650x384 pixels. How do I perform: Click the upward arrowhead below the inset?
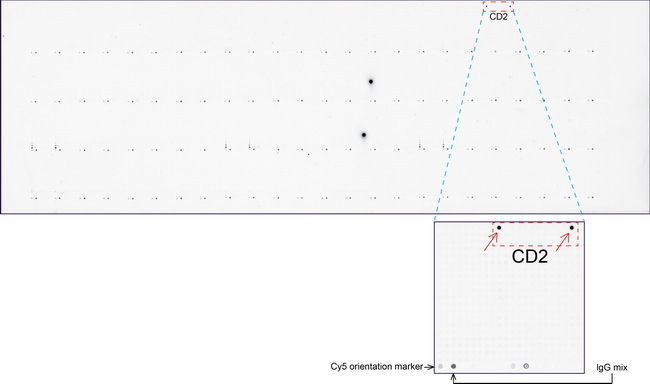tap(454, 377)
